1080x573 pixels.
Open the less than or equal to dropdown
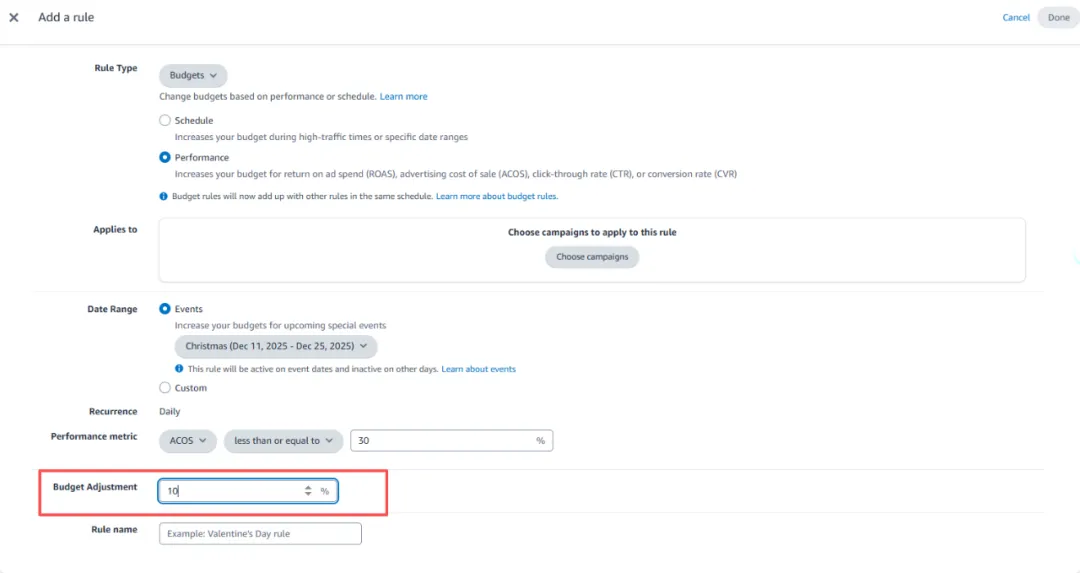(283, 440)
